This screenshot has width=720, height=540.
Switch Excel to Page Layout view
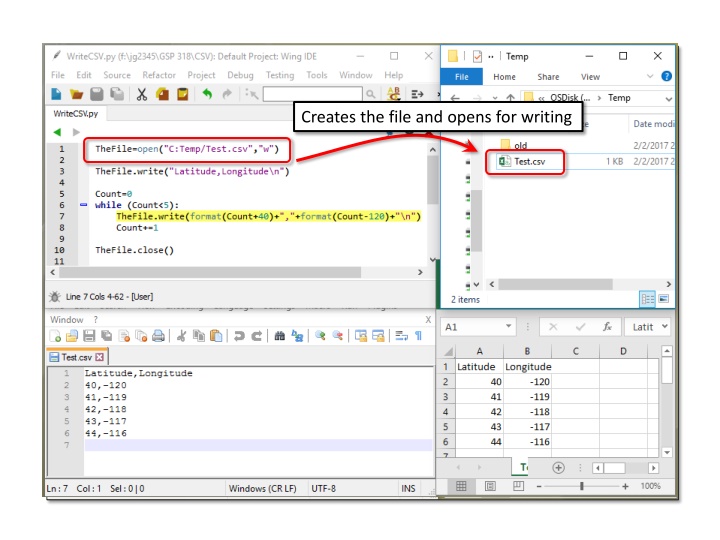490,486
